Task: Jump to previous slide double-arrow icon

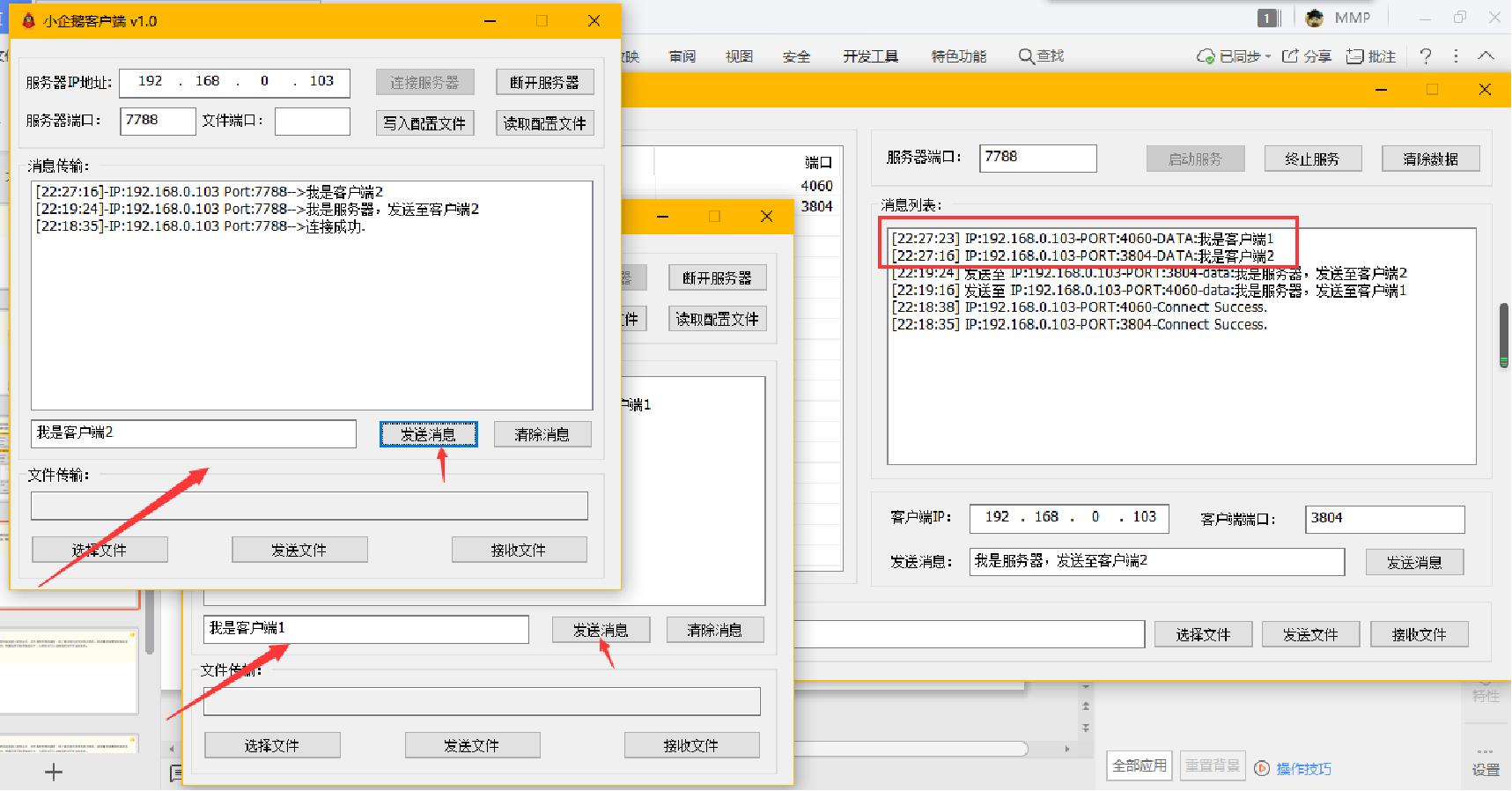Action: pos(1086,706)
